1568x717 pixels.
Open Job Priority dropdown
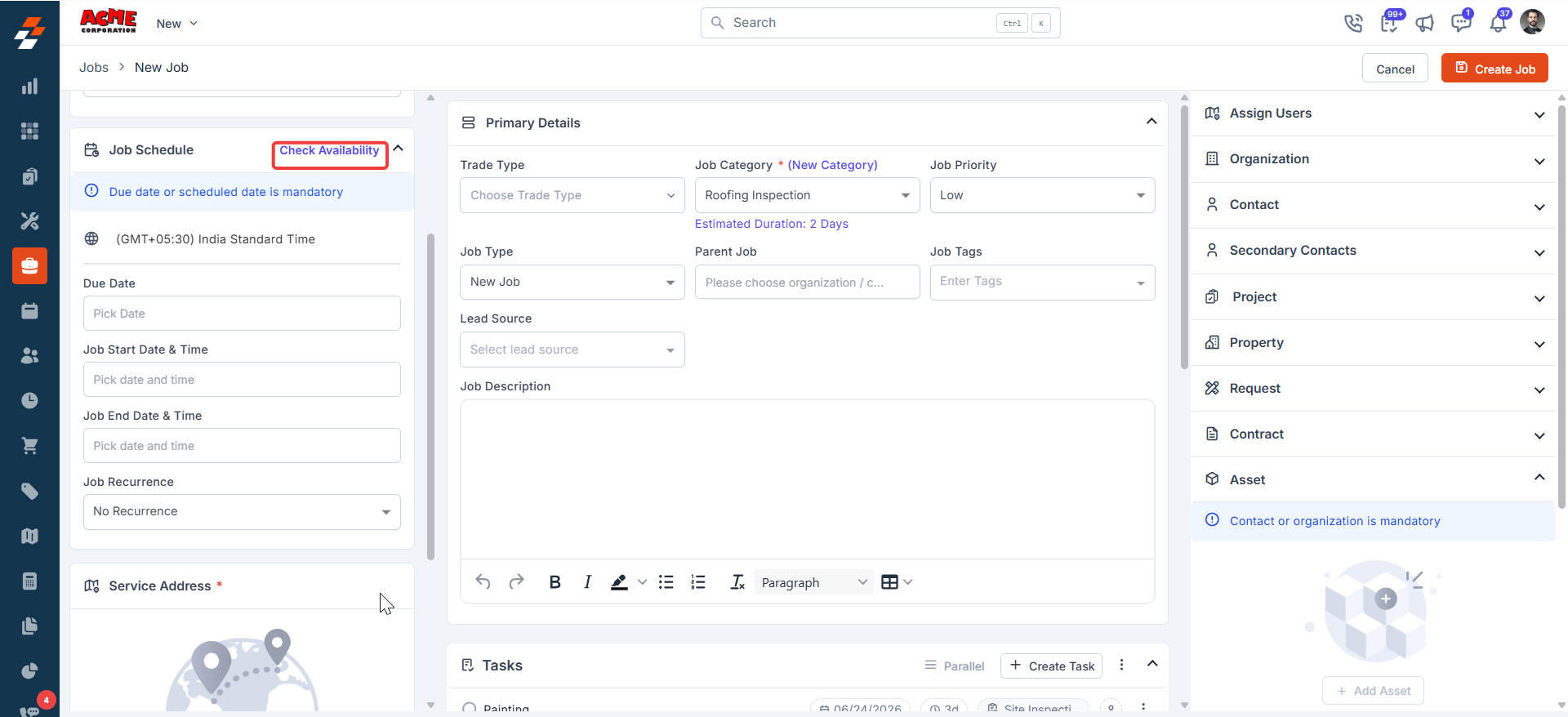click(x=1042, y=195)
